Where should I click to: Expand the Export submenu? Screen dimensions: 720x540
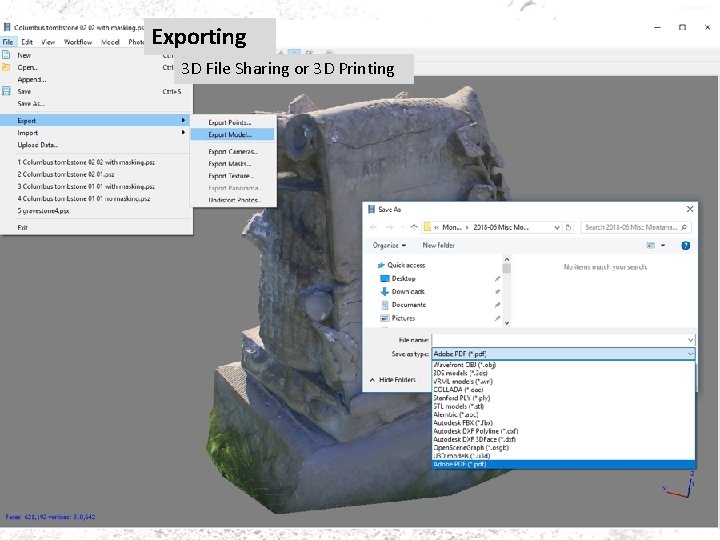[96, 120]
